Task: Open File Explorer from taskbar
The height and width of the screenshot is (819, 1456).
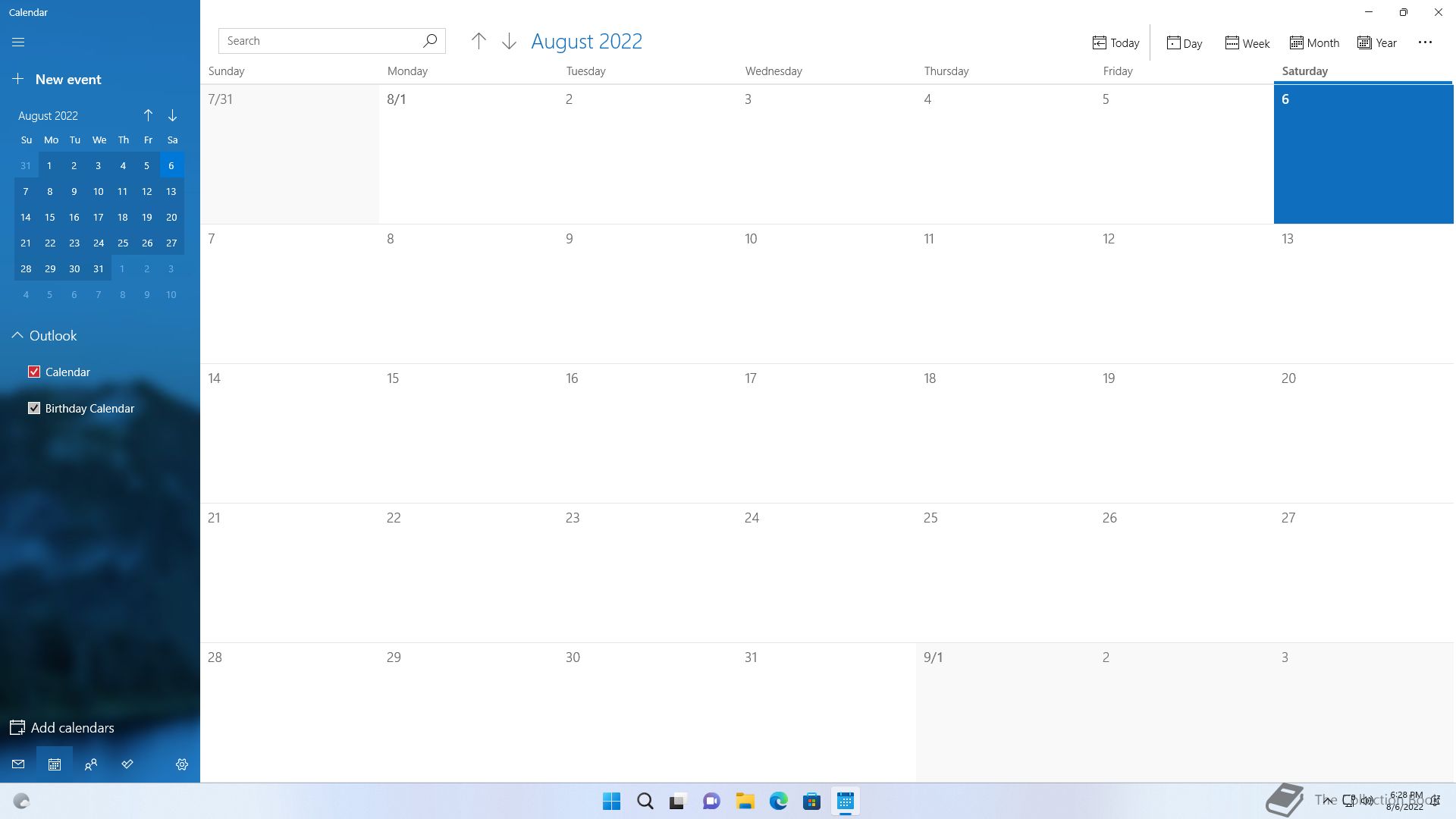Action: click(x=745, y=802)
